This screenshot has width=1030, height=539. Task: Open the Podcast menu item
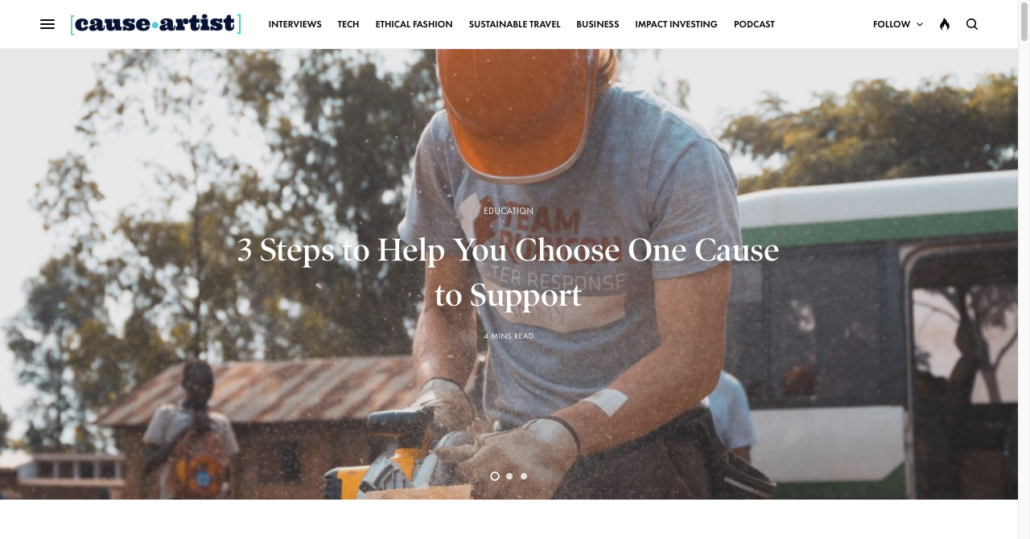754,24
